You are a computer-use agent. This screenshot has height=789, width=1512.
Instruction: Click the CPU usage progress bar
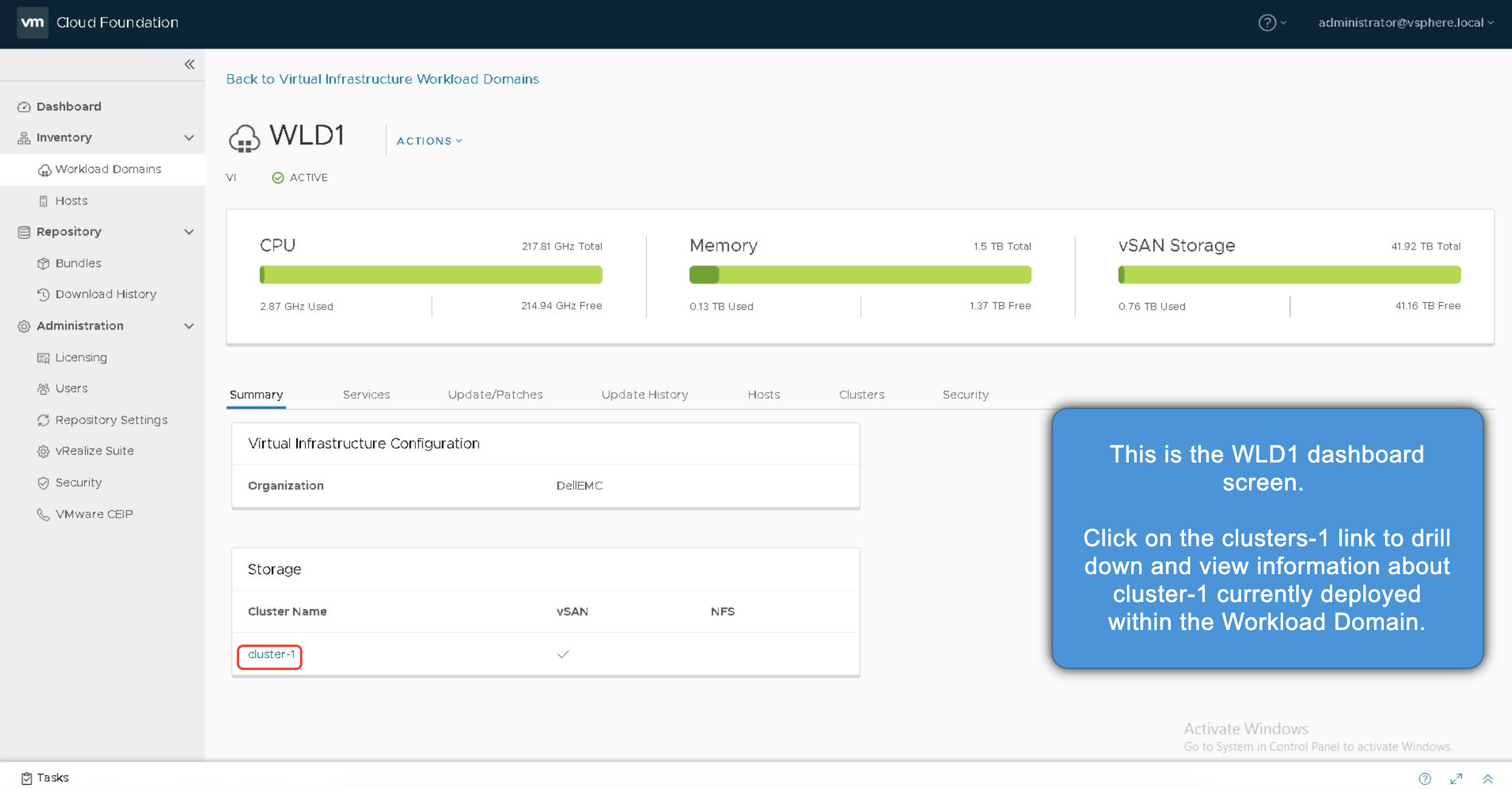pyautogui.click(x=431, y=275)
